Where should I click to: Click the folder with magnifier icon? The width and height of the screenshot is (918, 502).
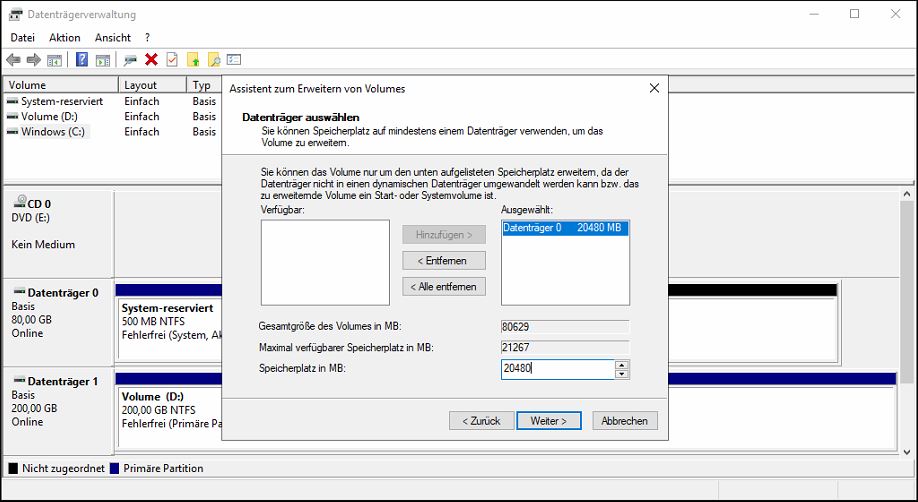[214, 60]
